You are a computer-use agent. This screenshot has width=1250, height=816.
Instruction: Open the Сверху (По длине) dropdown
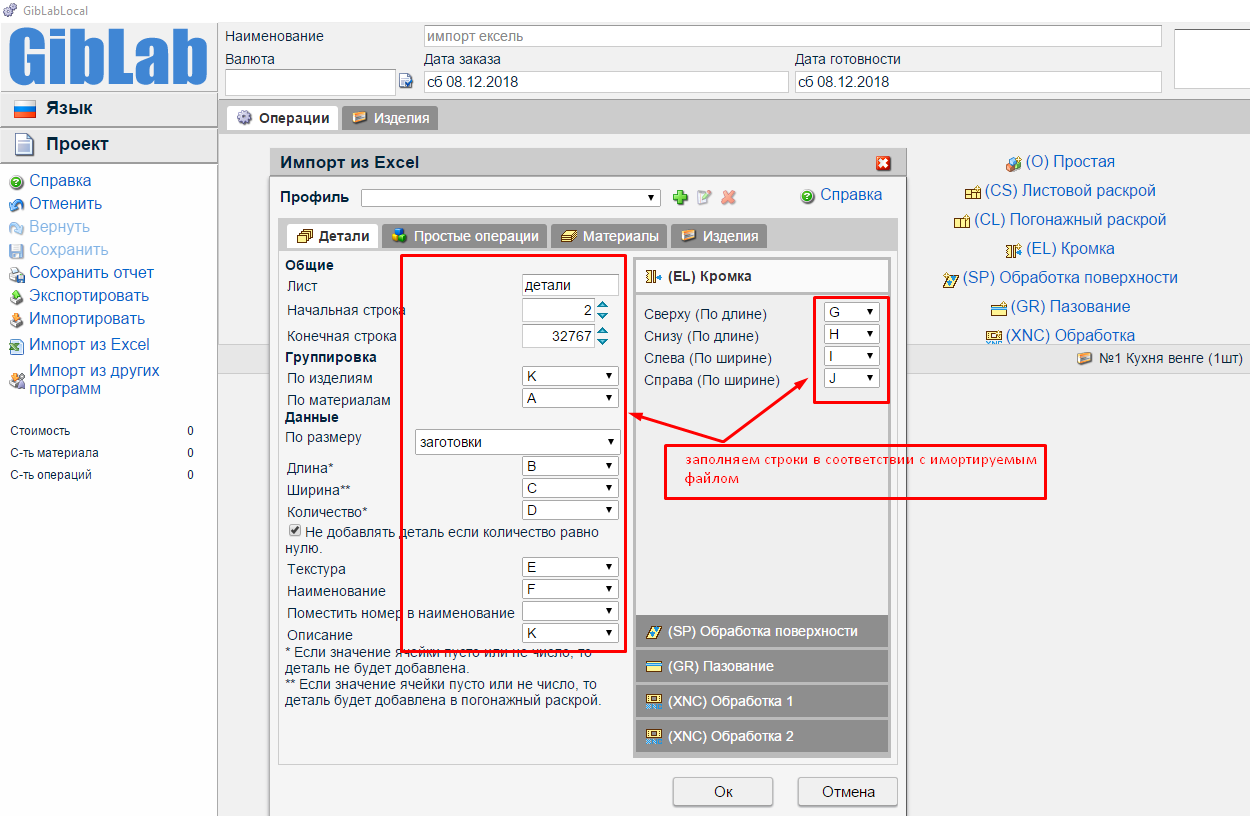tap(851, 312)
